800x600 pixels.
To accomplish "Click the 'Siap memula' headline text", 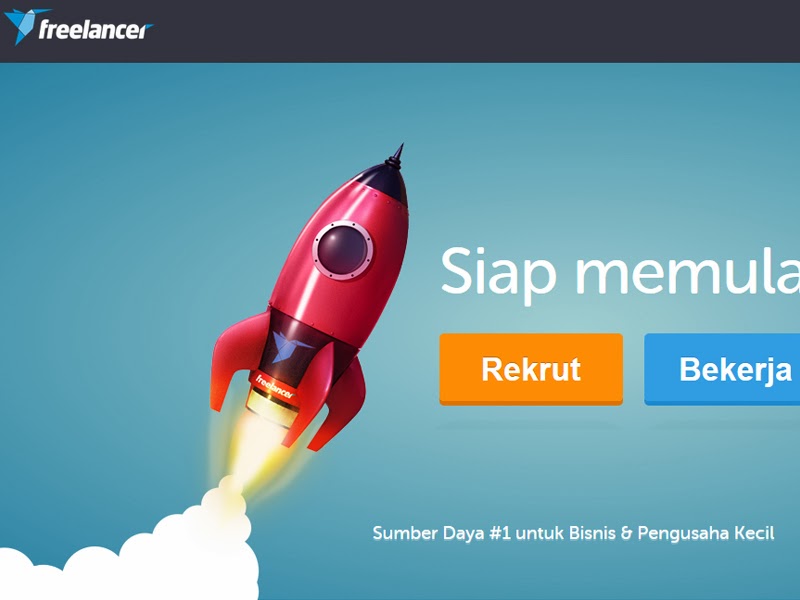I will click(620, 273).
